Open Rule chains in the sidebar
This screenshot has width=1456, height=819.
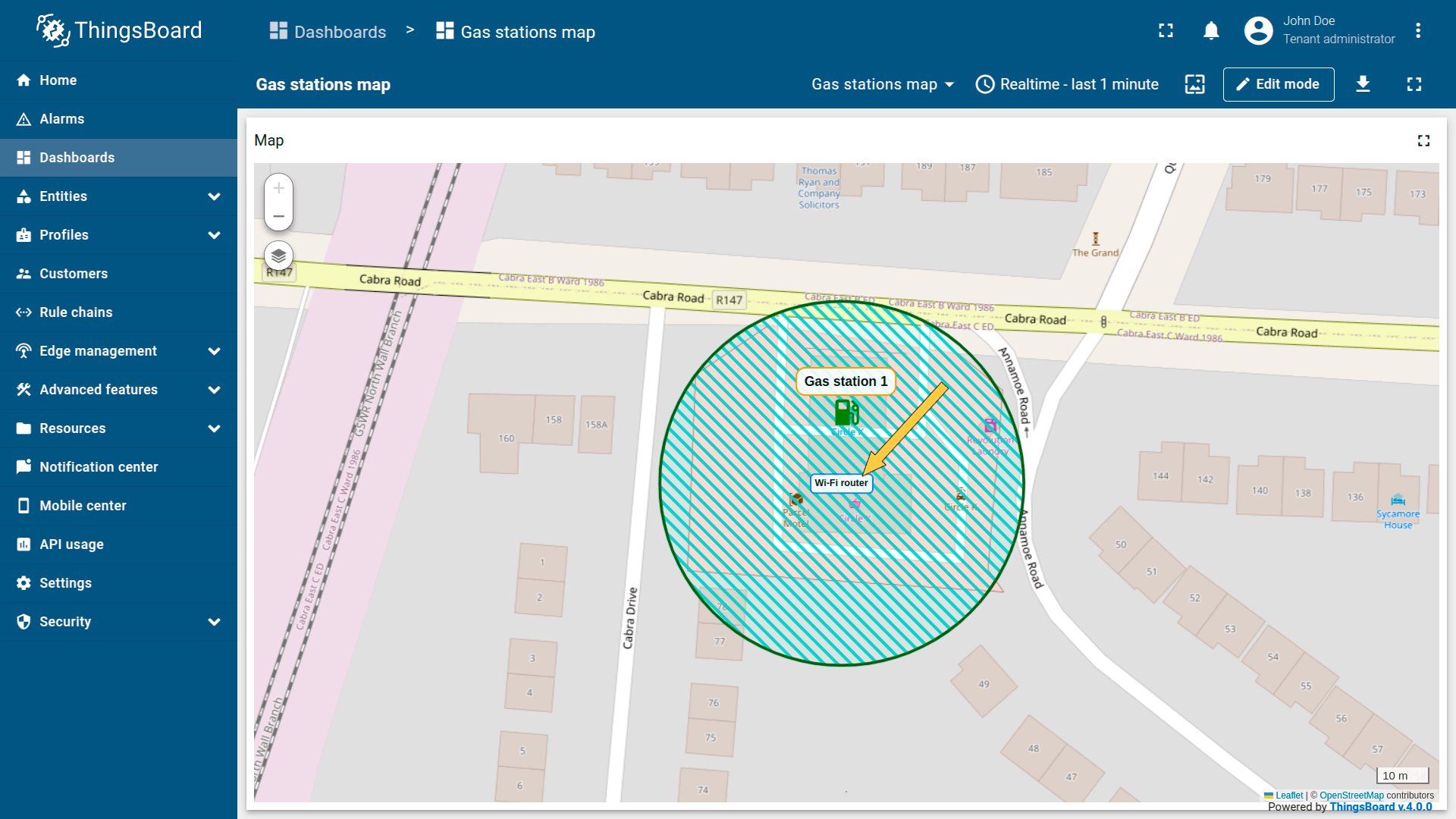click(76, 312)
